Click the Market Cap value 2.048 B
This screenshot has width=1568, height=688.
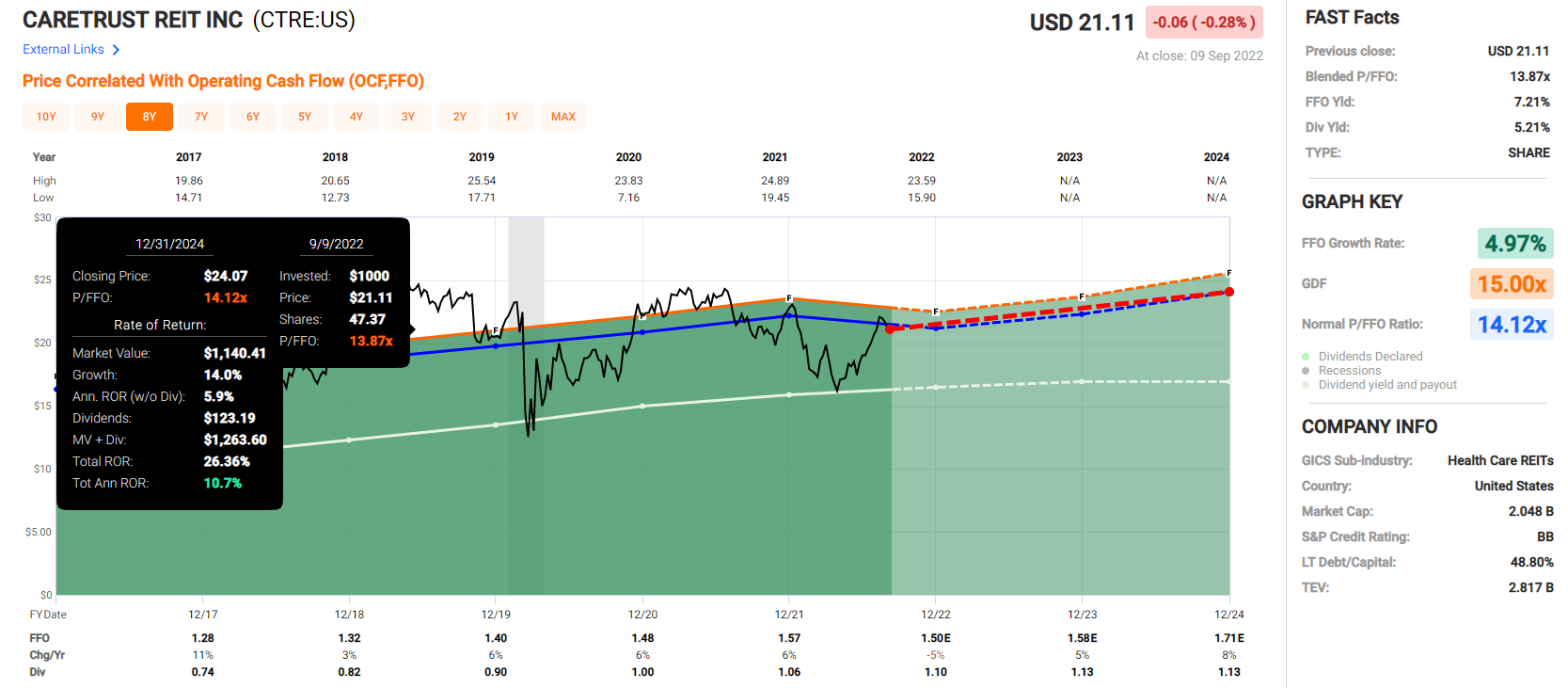click(x=1530, y=511)
